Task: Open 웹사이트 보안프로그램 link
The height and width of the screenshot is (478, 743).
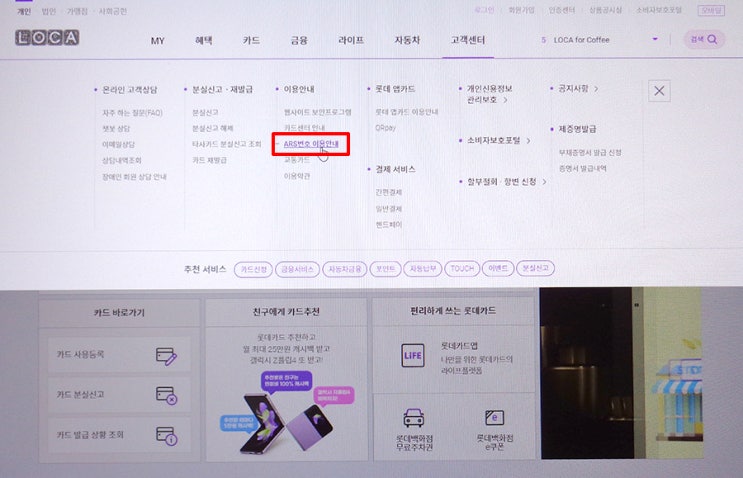Action: [317, 112]
